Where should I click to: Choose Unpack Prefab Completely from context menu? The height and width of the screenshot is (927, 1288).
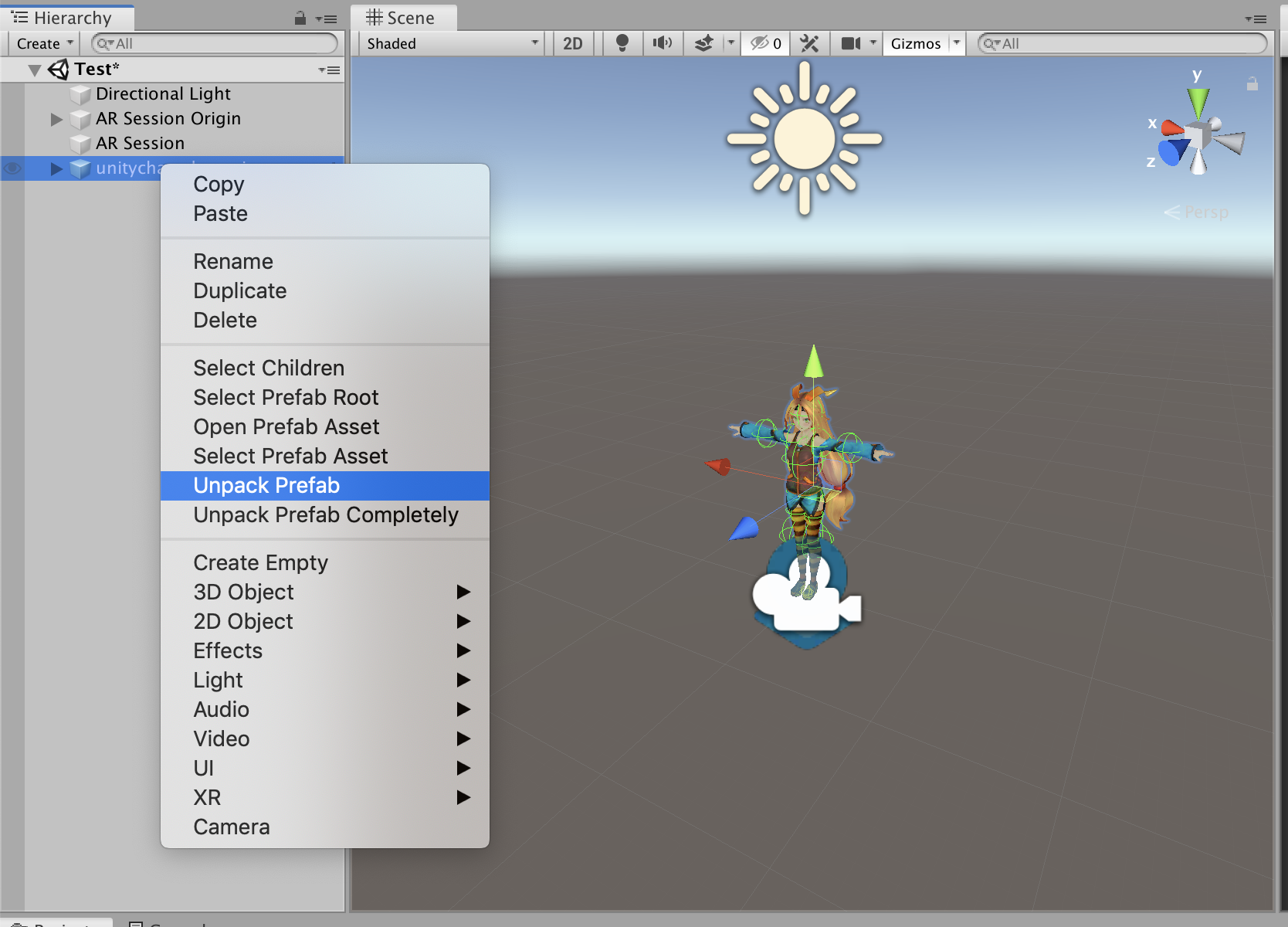pyautogui.click(x=325, y=514)
